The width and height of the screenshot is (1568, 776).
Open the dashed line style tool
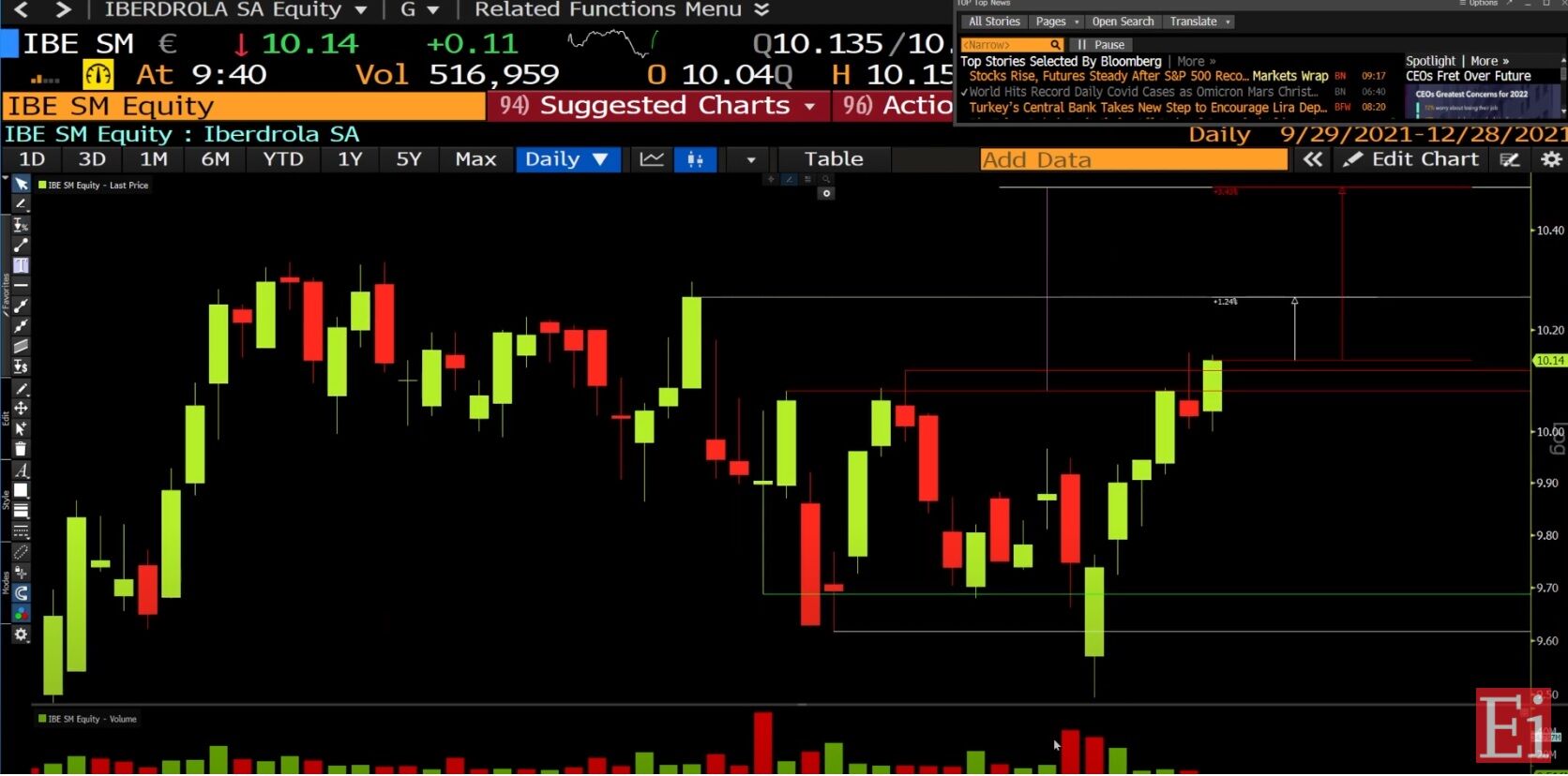pos(21,531)
